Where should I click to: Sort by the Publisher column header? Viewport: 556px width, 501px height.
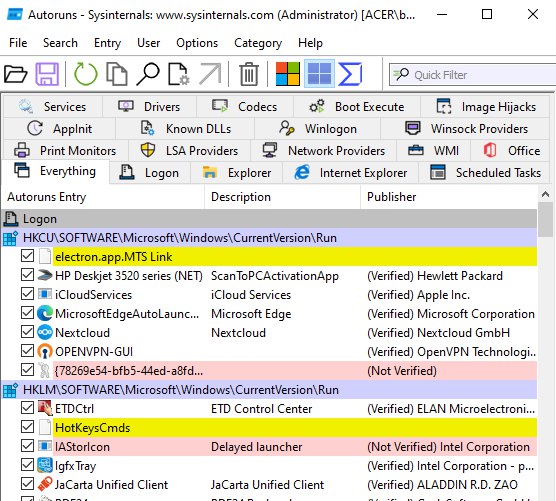tap(449, 197)
